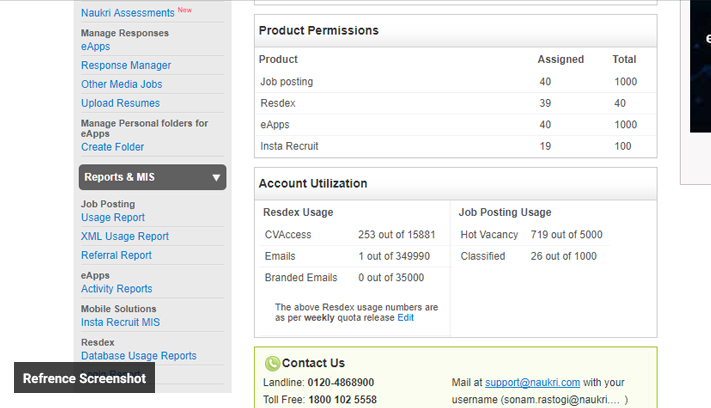Click Edit next to weekly quota release
The image size is (711, 408).
tap(405, 318)
